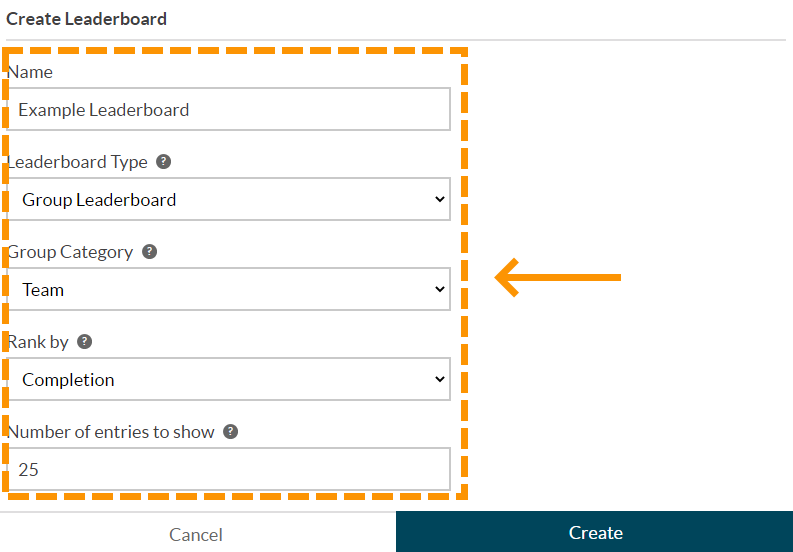The image size is (793, 552).
Task: Click the question mark next to Rank by
Action: [x=85, y=342]
